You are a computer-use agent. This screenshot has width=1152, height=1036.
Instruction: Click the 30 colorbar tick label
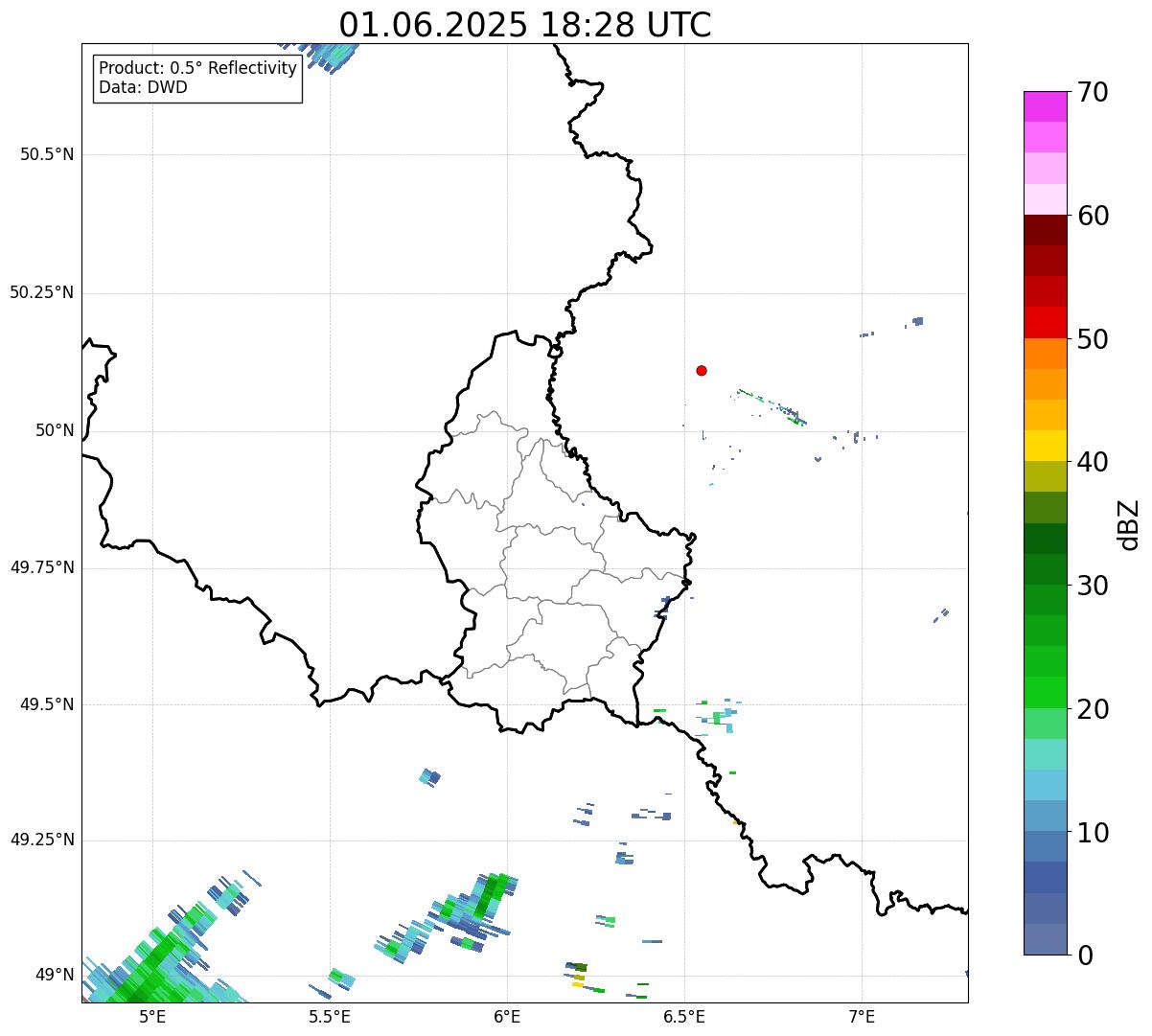click(1093, 586)
